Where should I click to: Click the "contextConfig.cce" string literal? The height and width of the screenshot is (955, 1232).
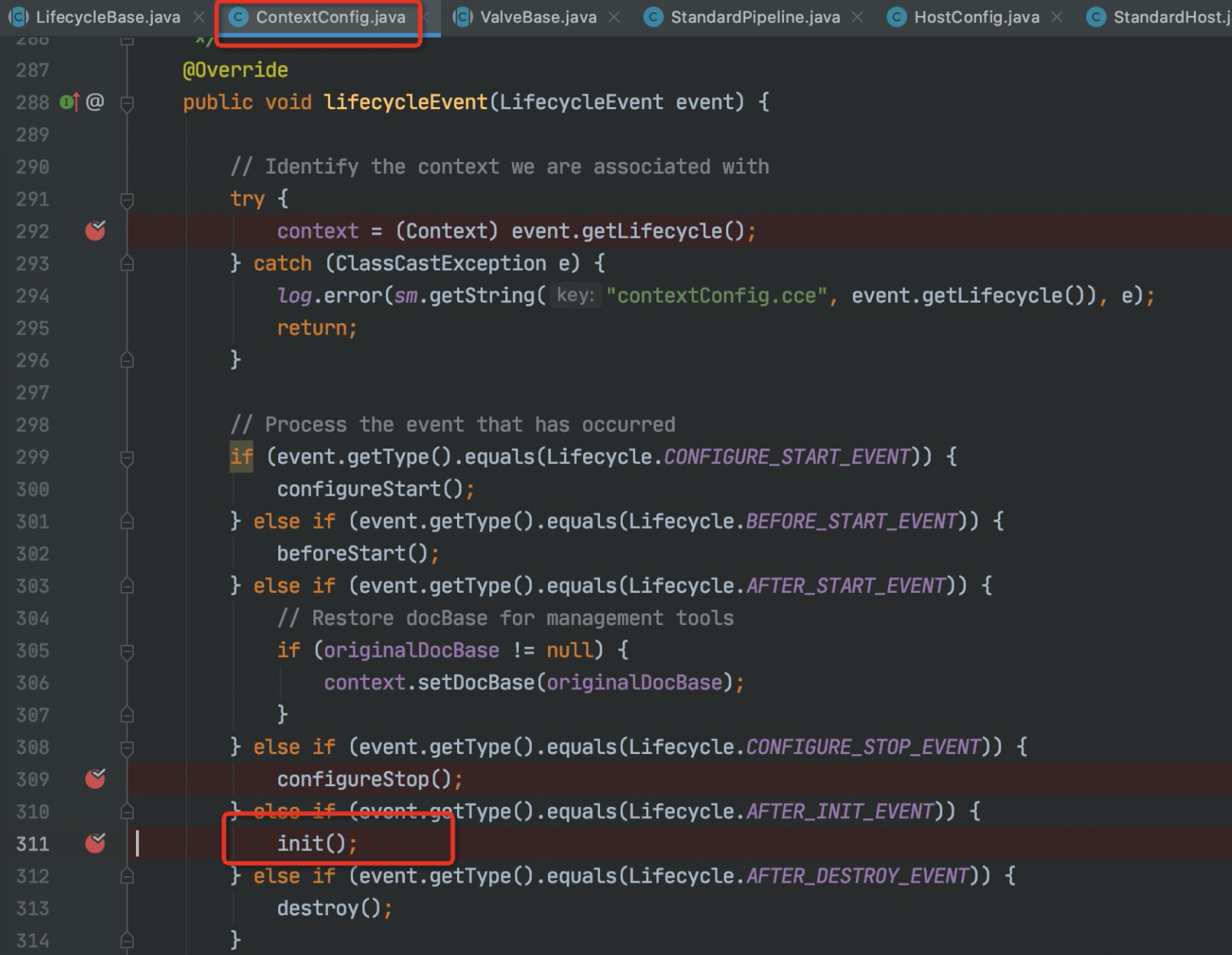tap(717, 296)
